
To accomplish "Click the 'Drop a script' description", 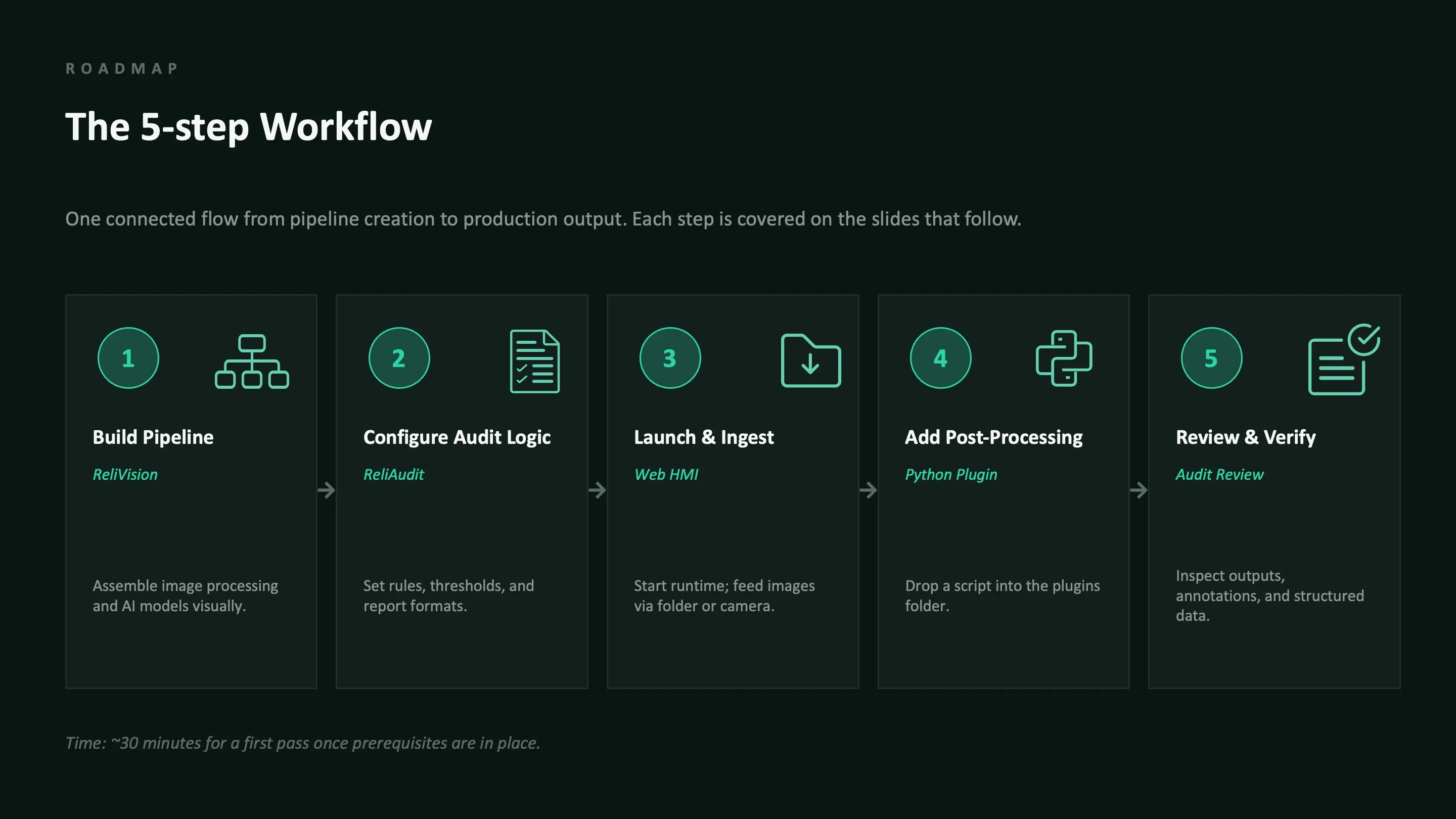I will pos(1002,596).
